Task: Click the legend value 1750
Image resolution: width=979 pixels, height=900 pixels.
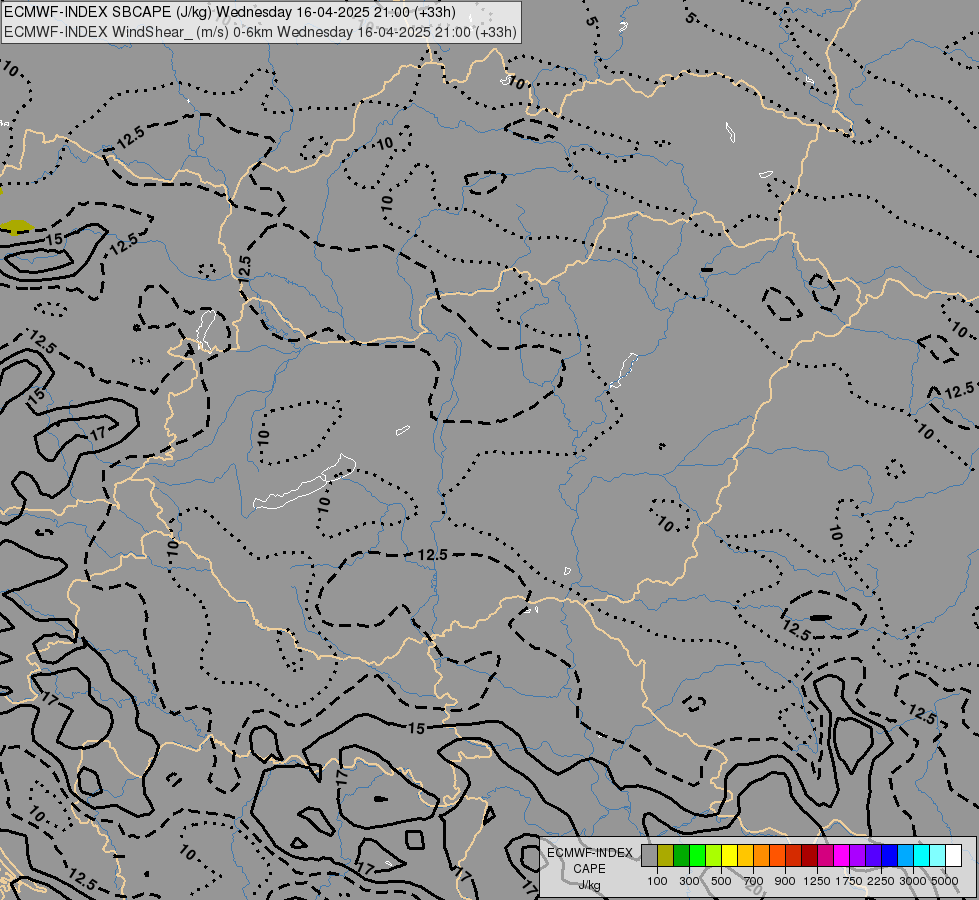Action: coord(849,881)
